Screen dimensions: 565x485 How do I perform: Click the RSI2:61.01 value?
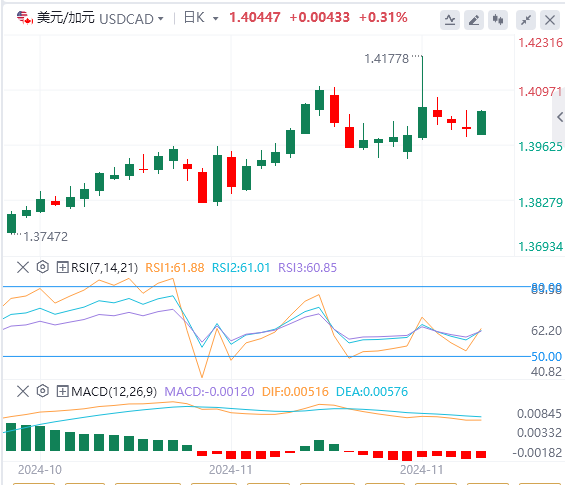click(x=241, y=268)
